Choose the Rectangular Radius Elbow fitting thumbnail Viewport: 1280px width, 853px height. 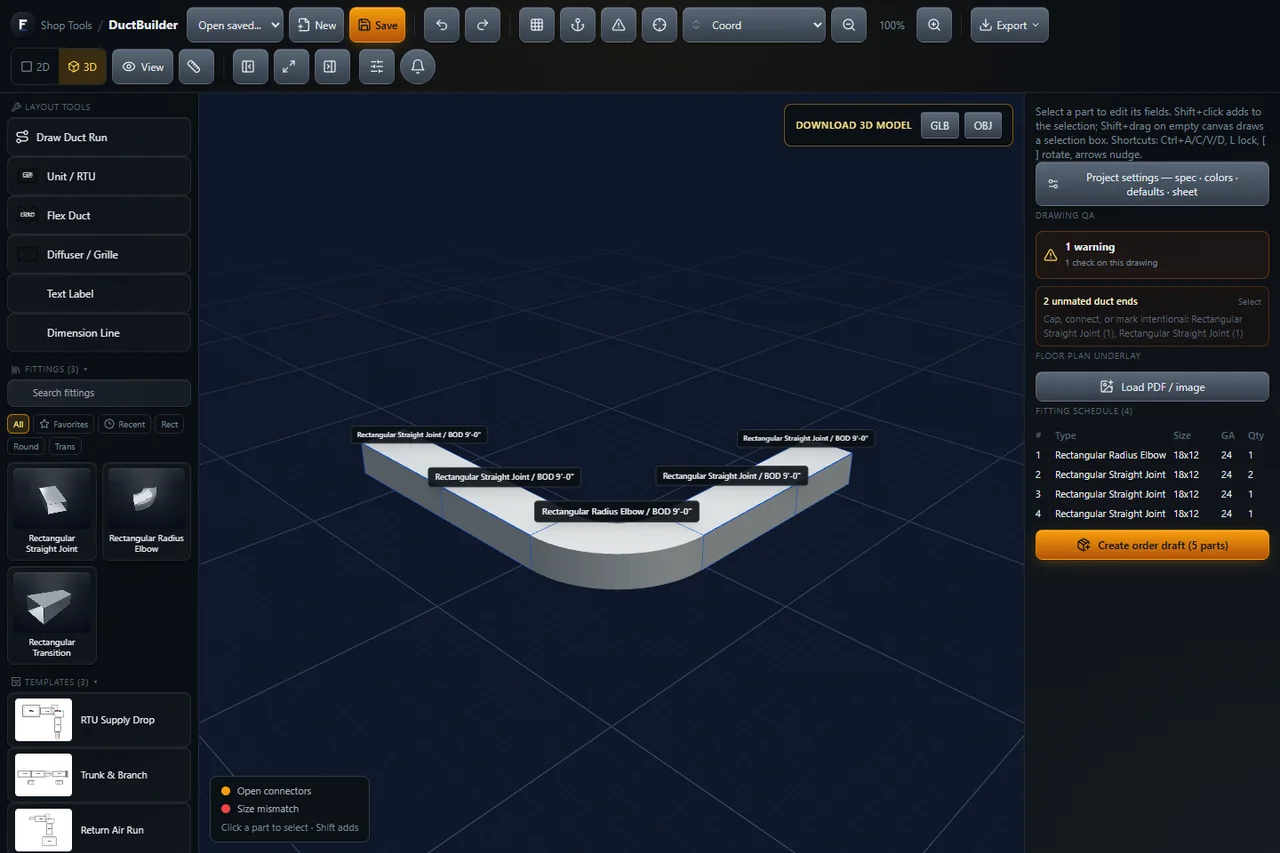[x=147, y=511]
